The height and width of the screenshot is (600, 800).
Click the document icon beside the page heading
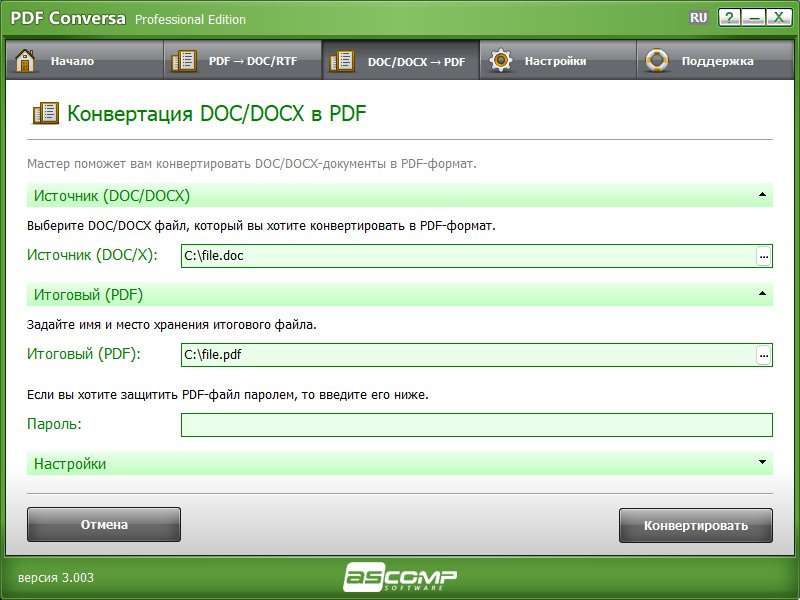(x=46, y=113)
